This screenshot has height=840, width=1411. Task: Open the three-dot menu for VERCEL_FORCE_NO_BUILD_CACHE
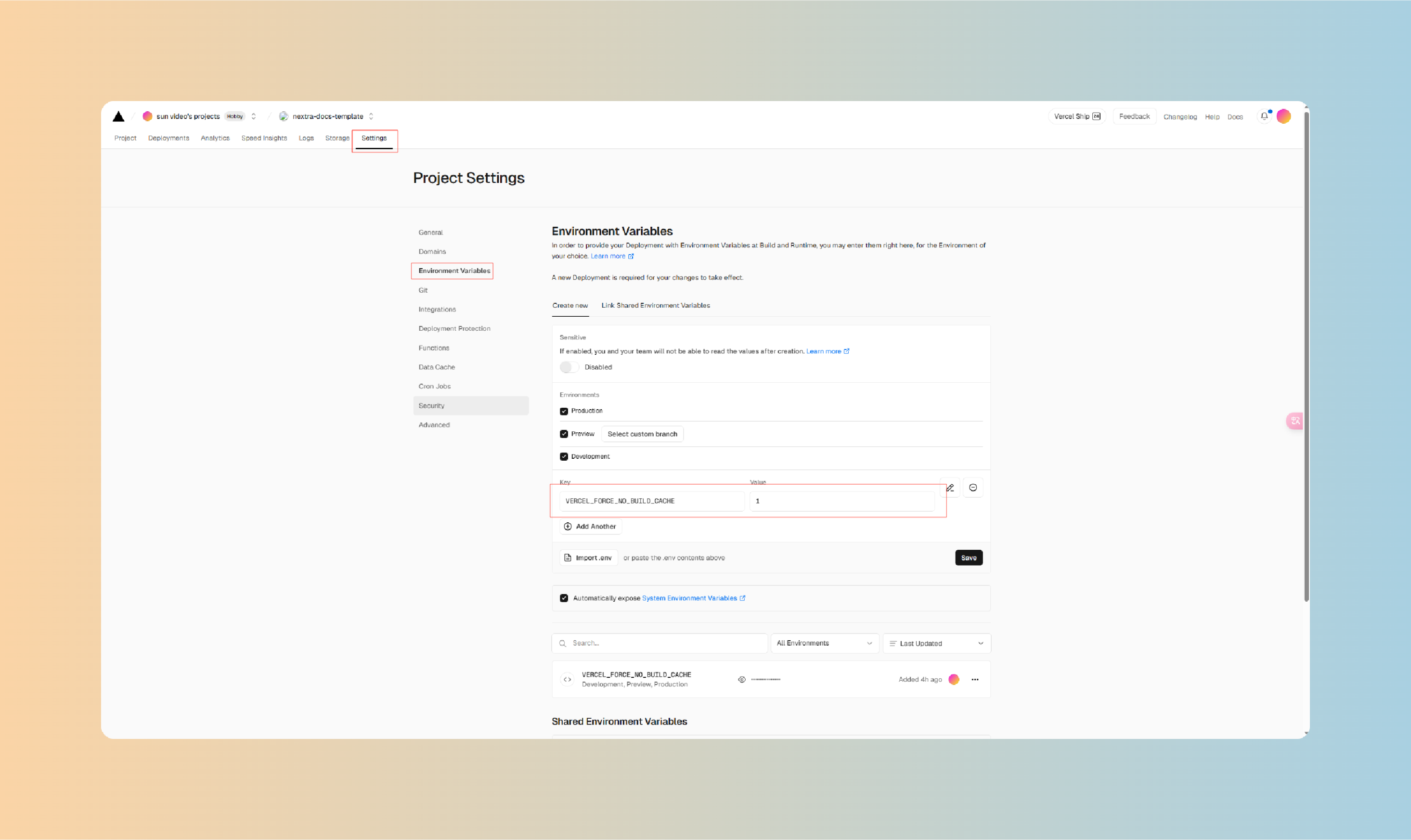975,679
